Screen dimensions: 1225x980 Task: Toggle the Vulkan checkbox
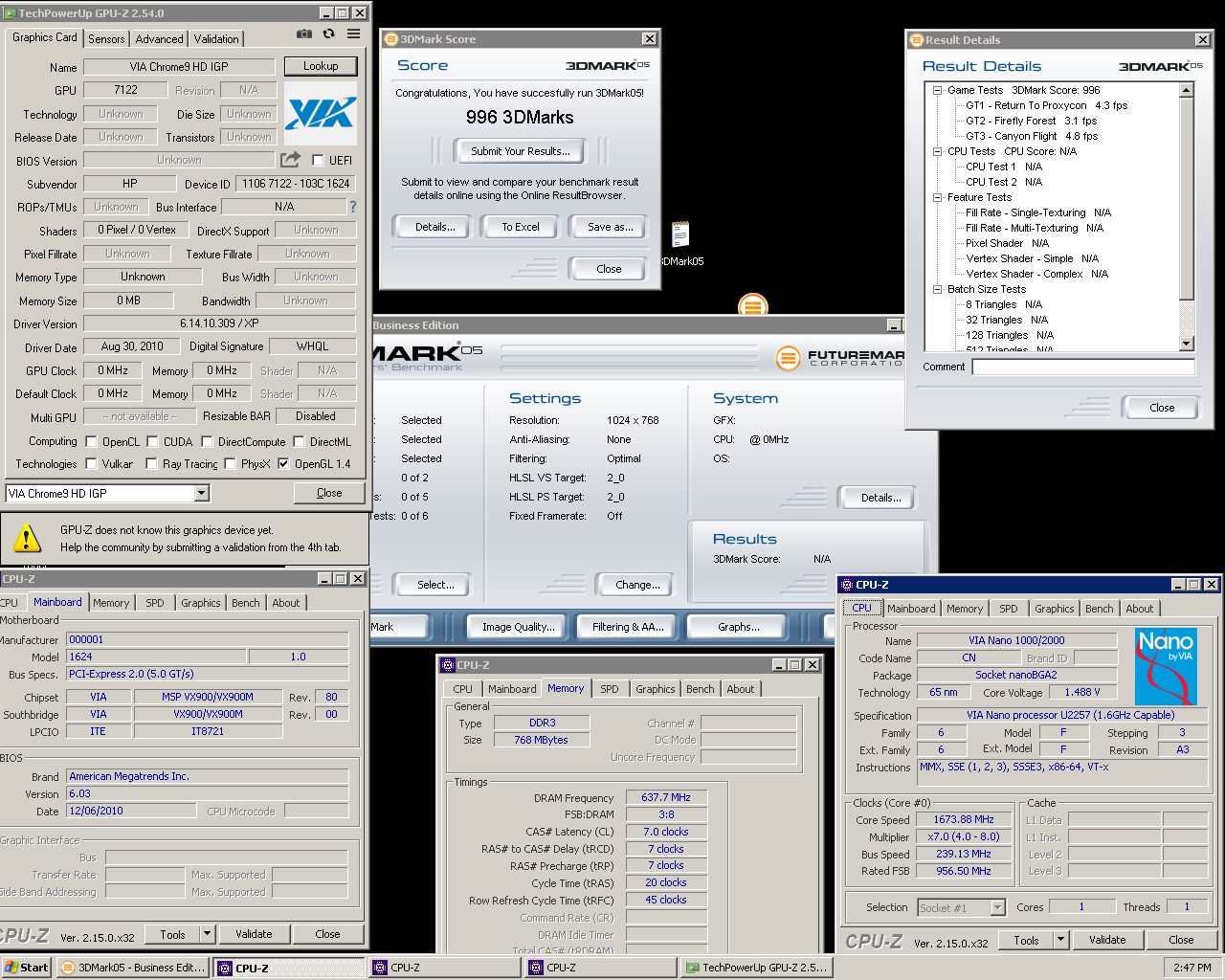(92, 464)
